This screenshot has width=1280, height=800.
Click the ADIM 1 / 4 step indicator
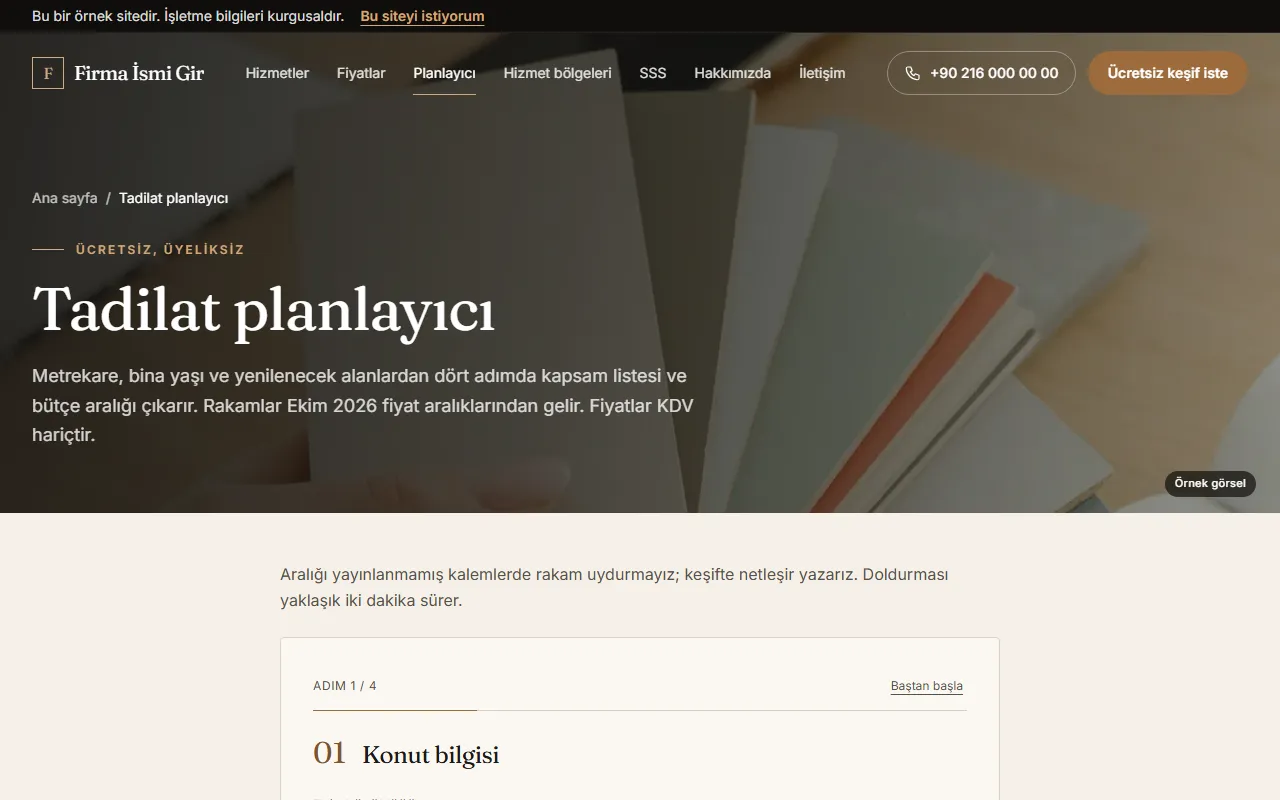(344, 686)
